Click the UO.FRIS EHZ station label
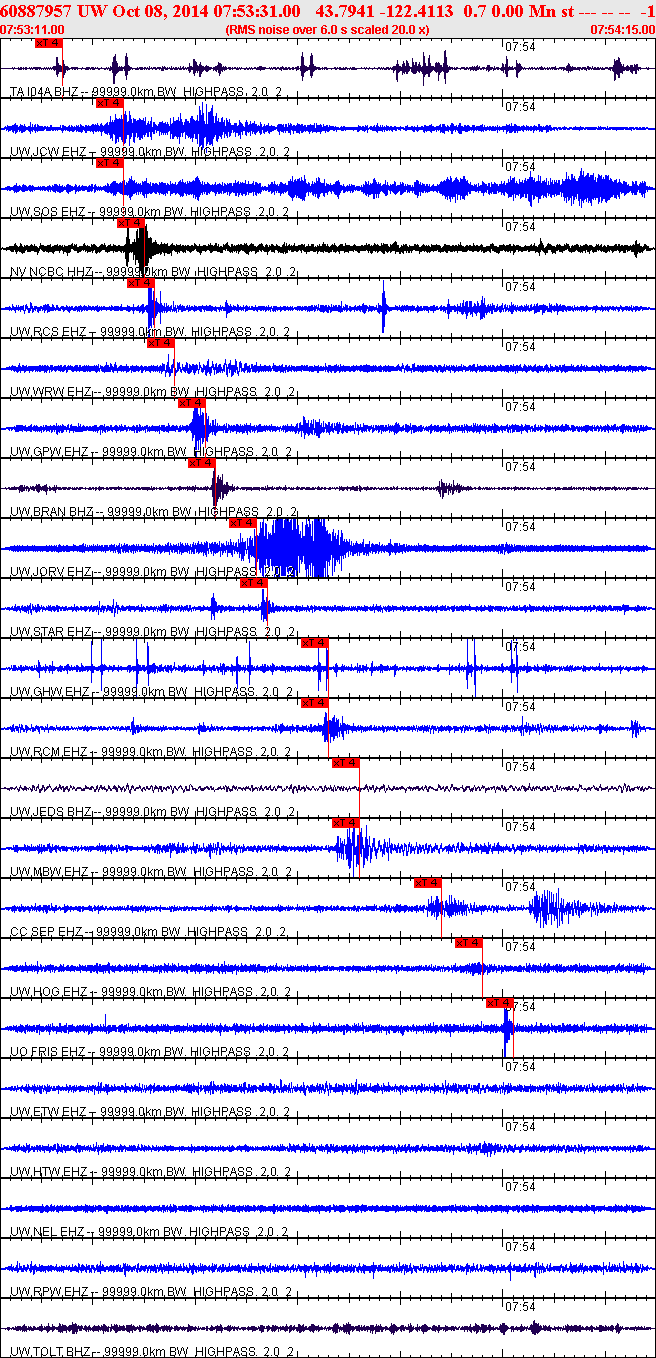 point(48,1052)
